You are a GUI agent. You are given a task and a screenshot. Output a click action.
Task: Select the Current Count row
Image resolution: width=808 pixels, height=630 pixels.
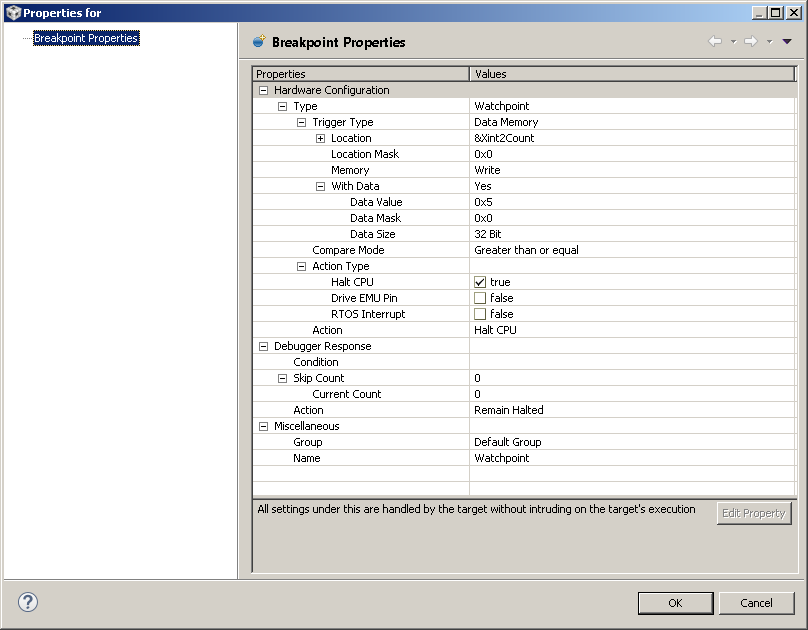(x=524, y=394)
